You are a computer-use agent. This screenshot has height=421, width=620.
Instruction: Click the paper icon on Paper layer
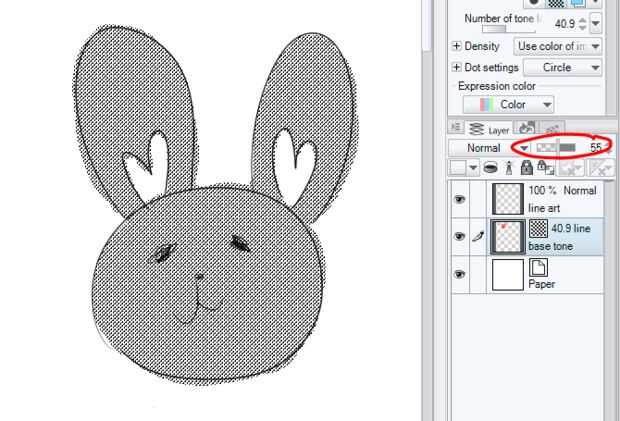pos(536,267)
